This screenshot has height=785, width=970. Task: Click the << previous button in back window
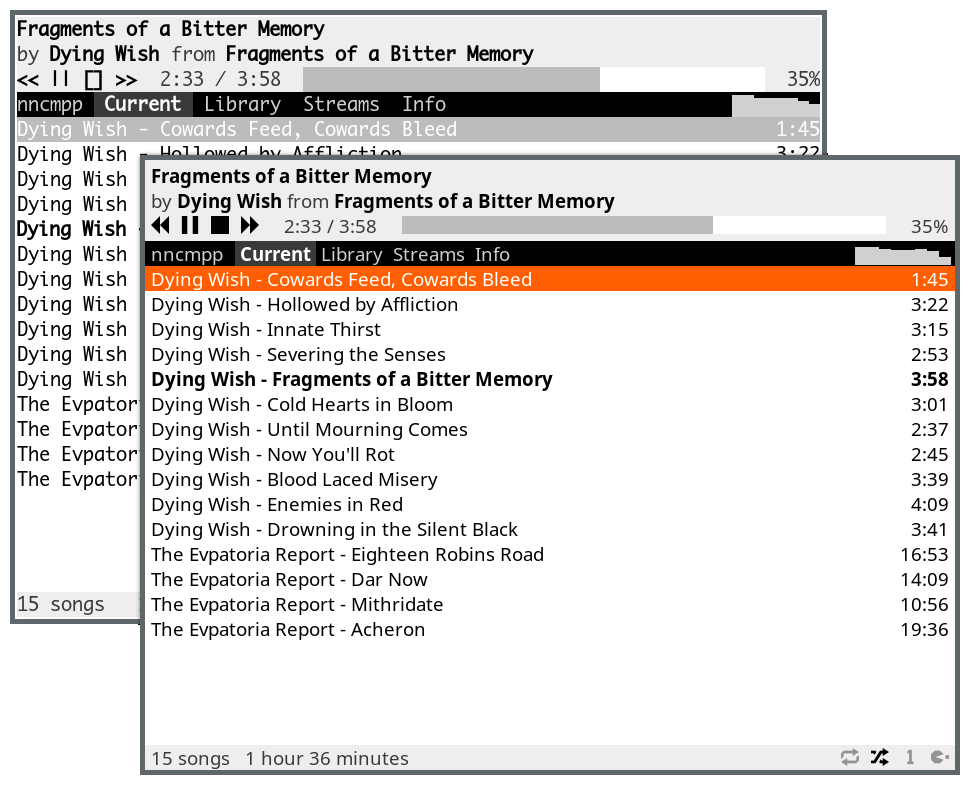[x=28, y=79]
